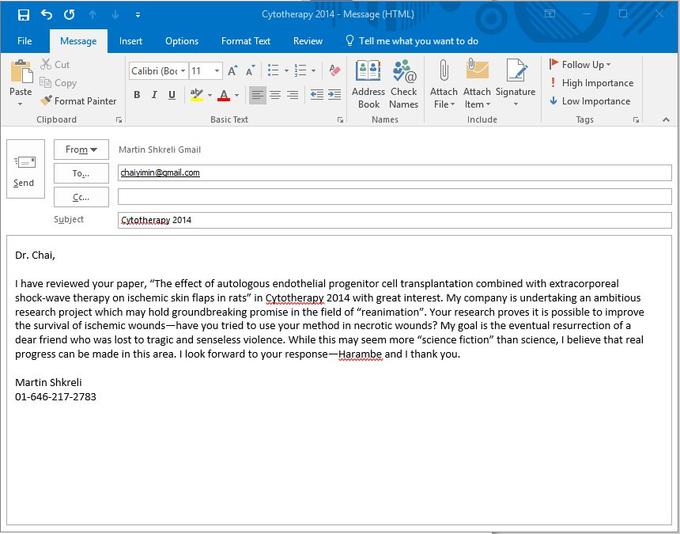The height and width of the screenshot is (534, 680).
Task: Open the File tab
Action: pos(25,41)
